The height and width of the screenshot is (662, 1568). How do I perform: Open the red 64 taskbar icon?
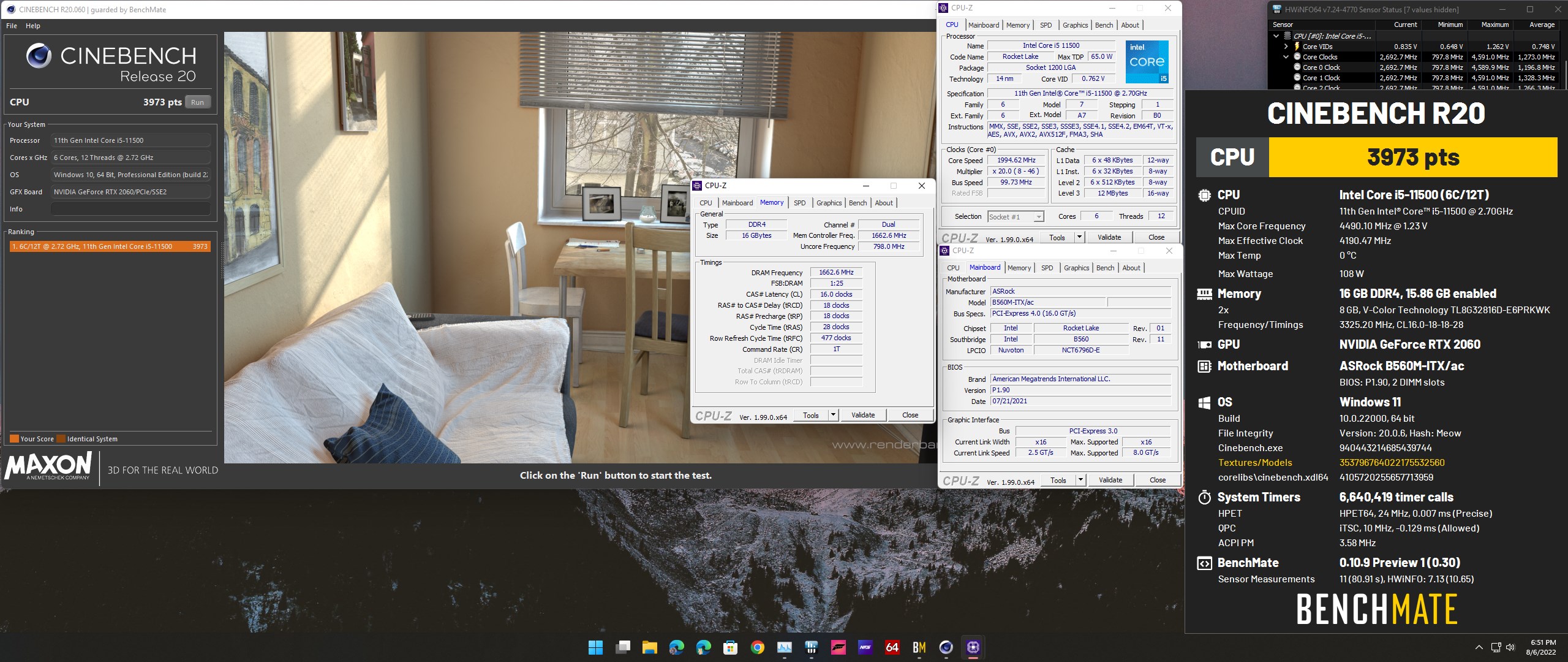pos(892,647)
